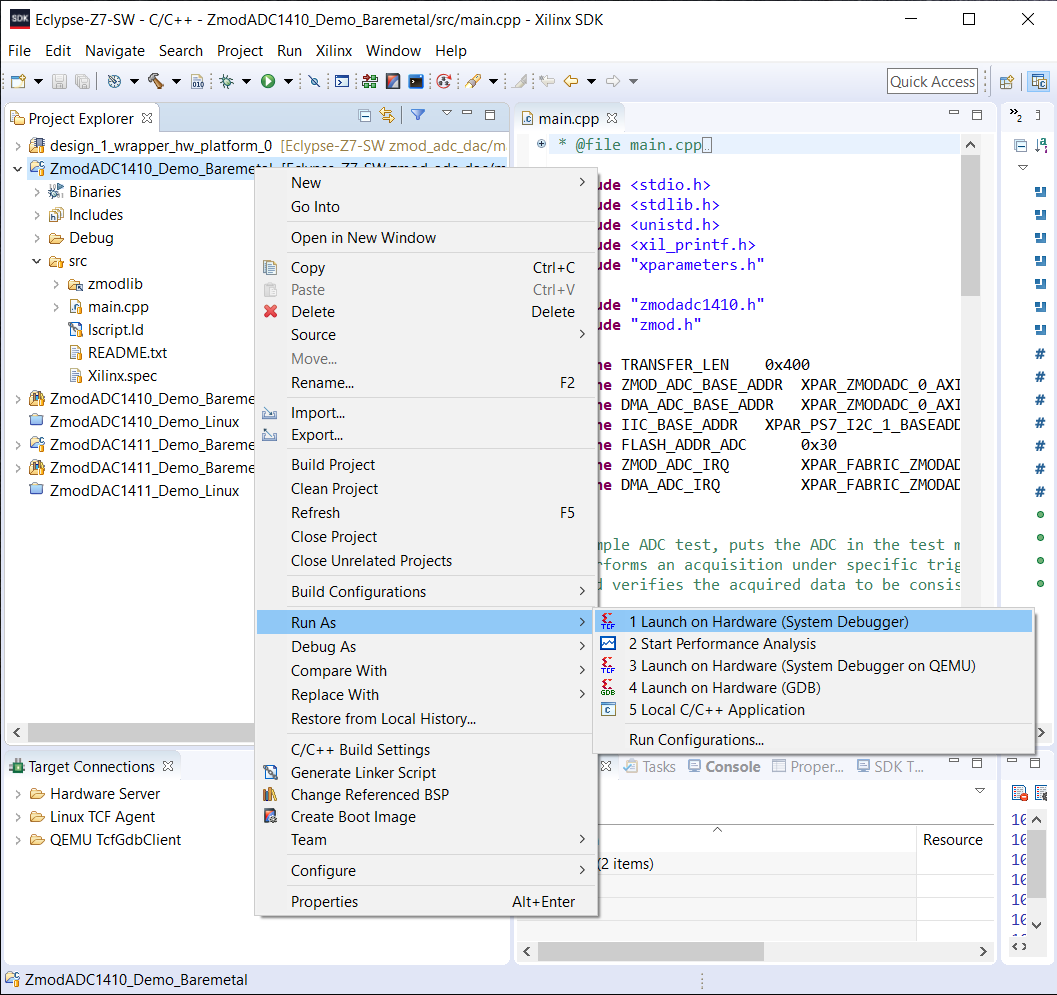The height and width of the screenshot is (995, 1057).
Task: Click the editor vertical scrollbar thumb
Action: (970, 225)
